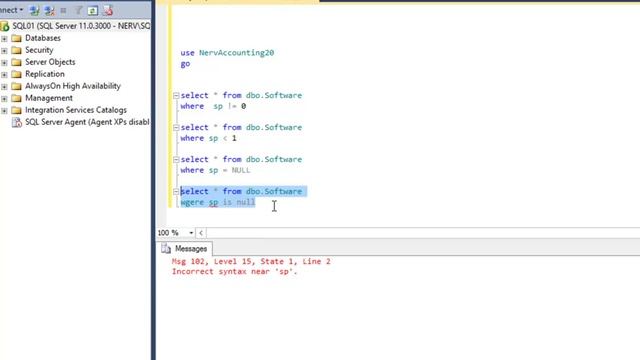The image size is (640, 360).
Task: Click the Management folder icon
Action: pyautogui.click(x=16, y=98)
